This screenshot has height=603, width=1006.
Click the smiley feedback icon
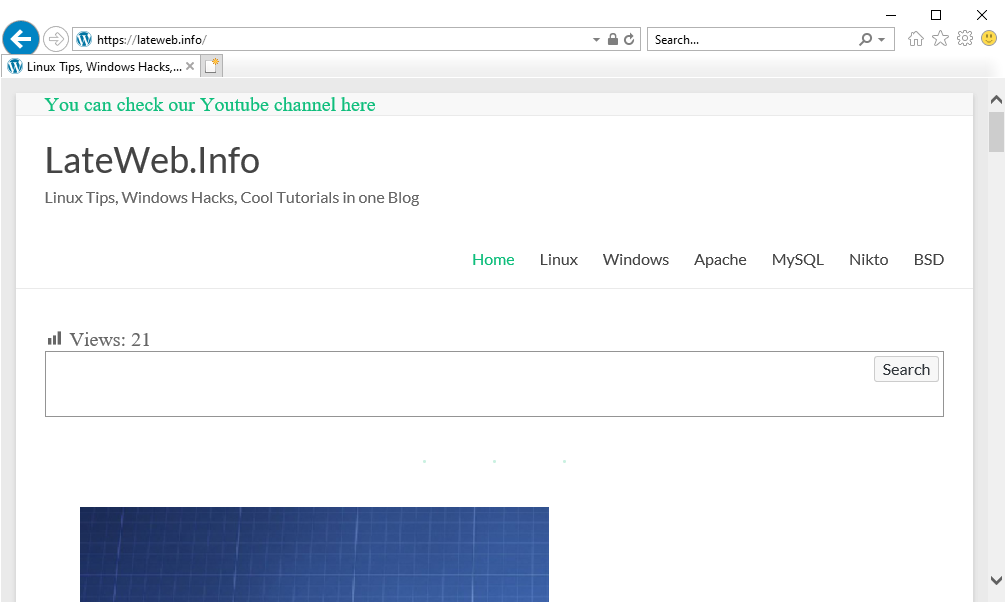[989, 39]
